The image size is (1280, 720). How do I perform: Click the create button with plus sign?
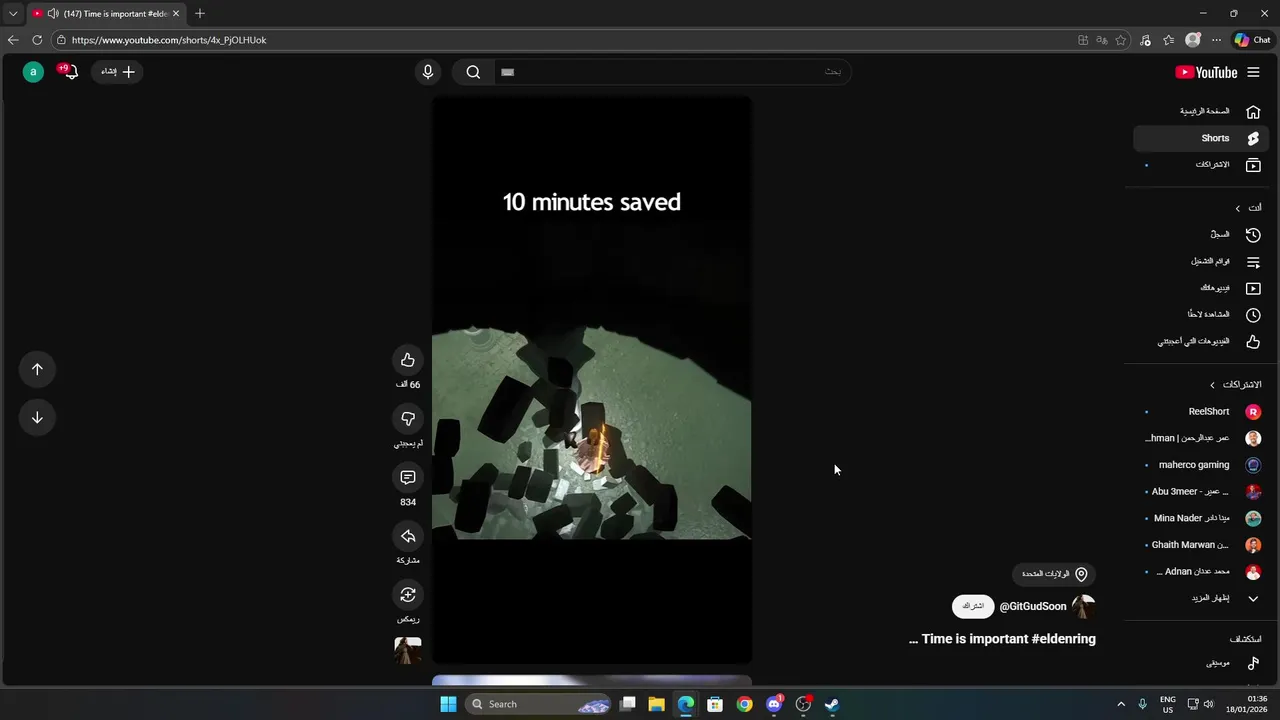point(117,72)
